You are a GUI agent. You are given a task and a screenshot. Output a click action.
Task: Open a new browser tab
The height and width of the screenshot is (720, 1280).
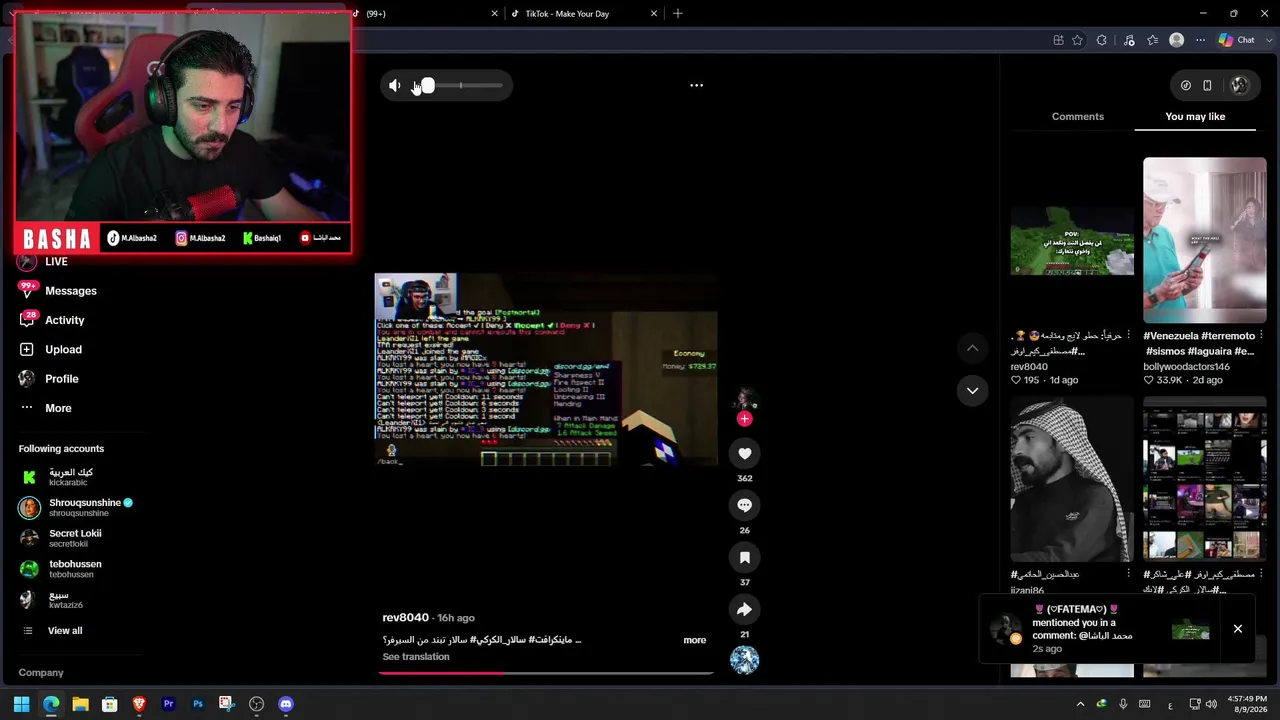678,14
